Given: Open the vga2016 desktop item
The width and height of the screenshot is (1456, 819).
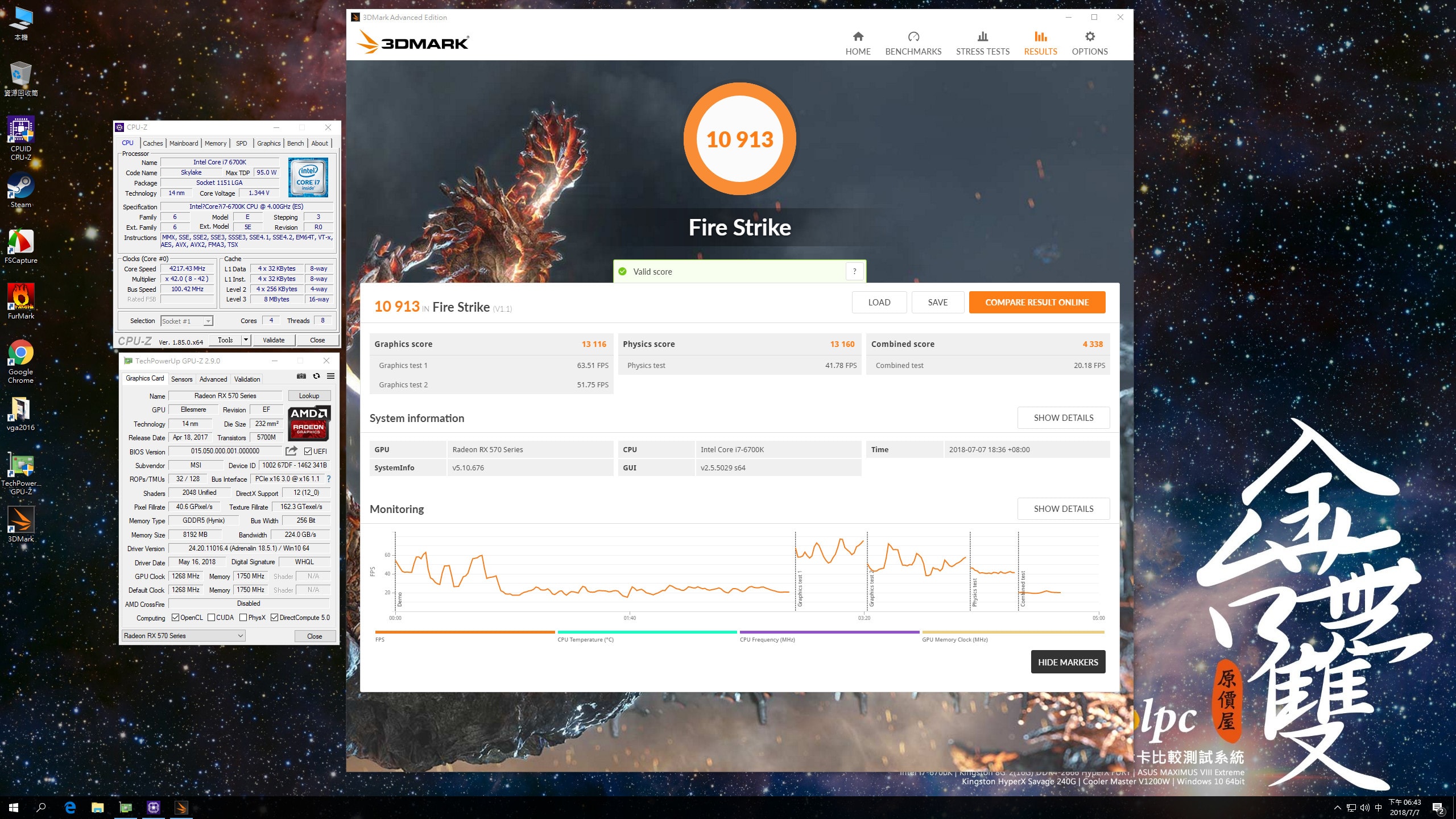Looking at the screenshot, I should [x=21, y=413].
